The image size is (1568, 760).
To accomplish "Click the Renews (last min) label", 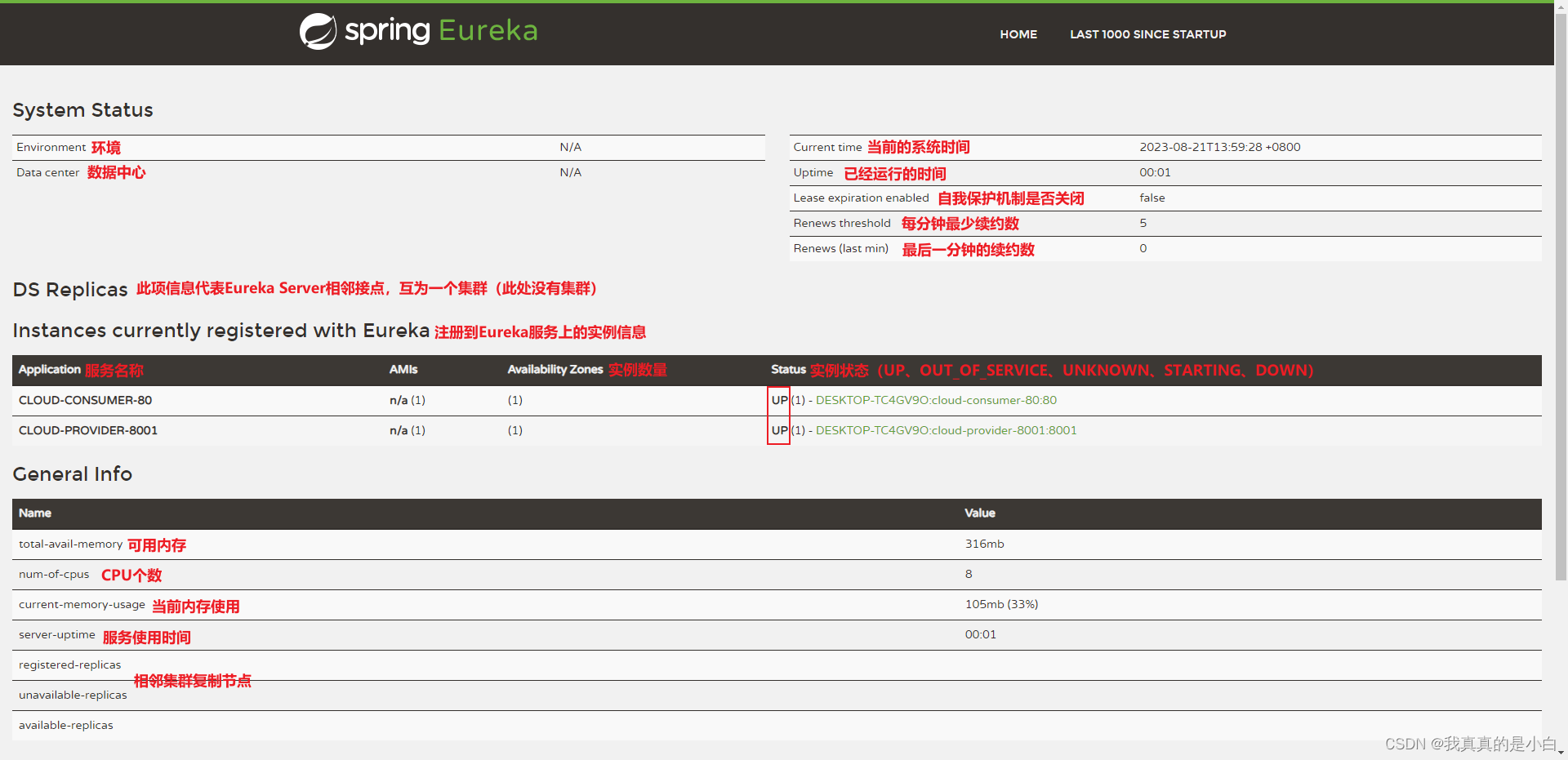I will tap(840, 248).
